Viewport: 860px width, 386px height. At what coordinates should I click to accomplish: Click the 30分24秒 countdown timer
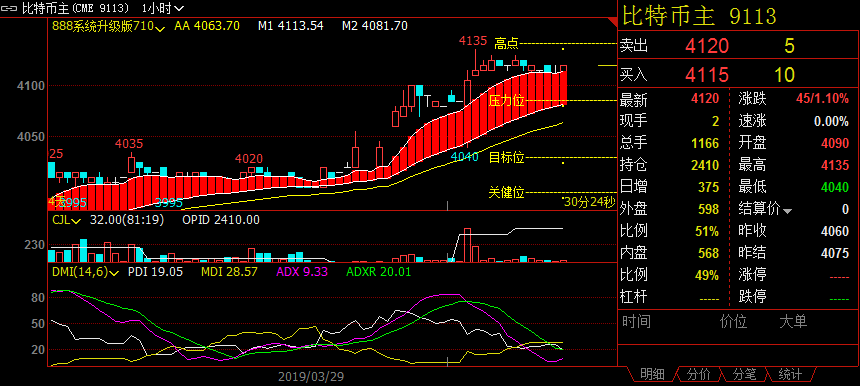point(589,202)
